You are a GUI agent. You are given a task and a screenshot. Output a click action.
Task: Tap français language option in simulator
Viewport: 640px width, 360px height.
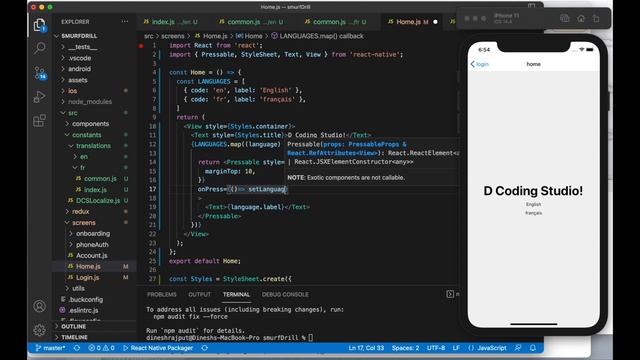533,213
